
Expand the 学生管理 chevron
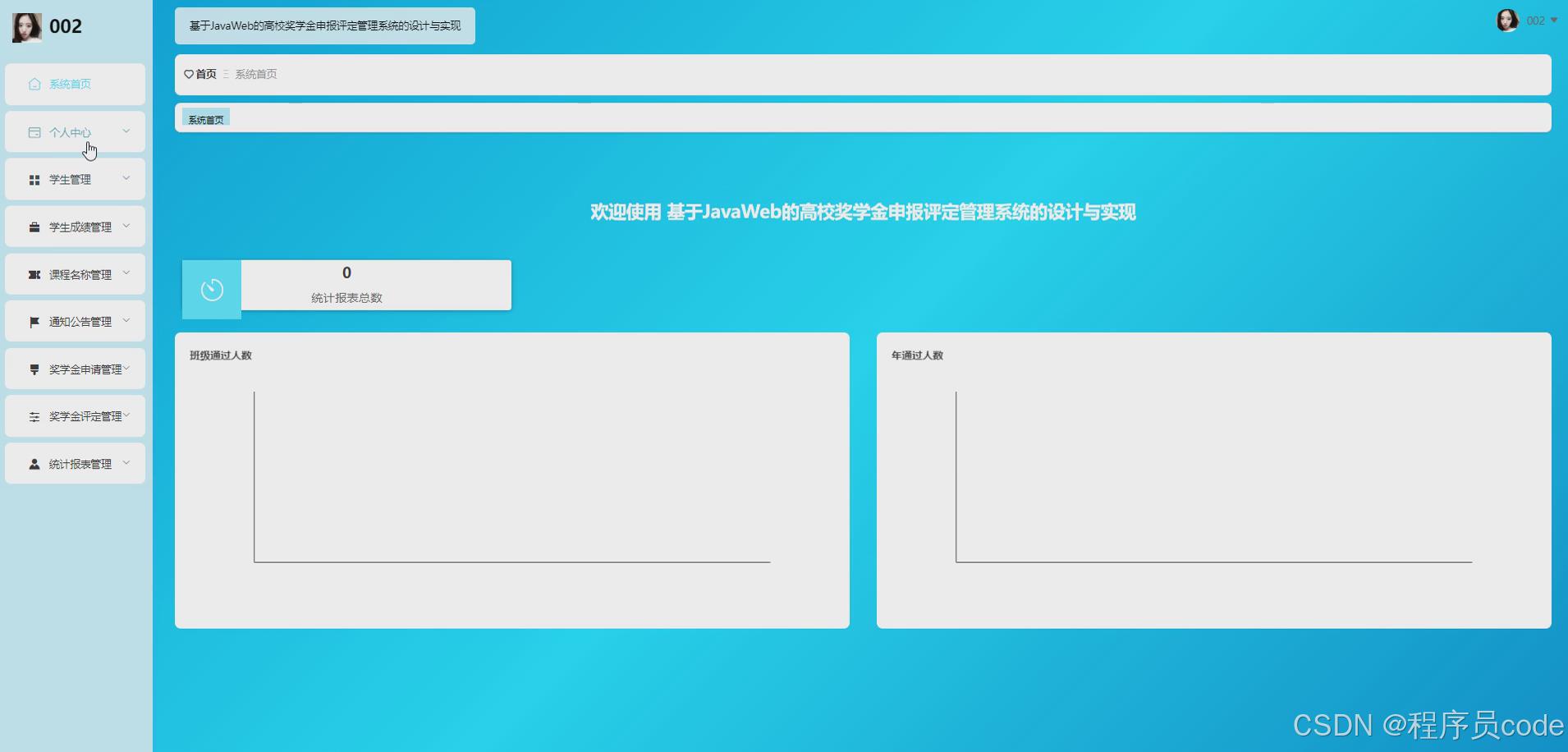pos(126,178)
